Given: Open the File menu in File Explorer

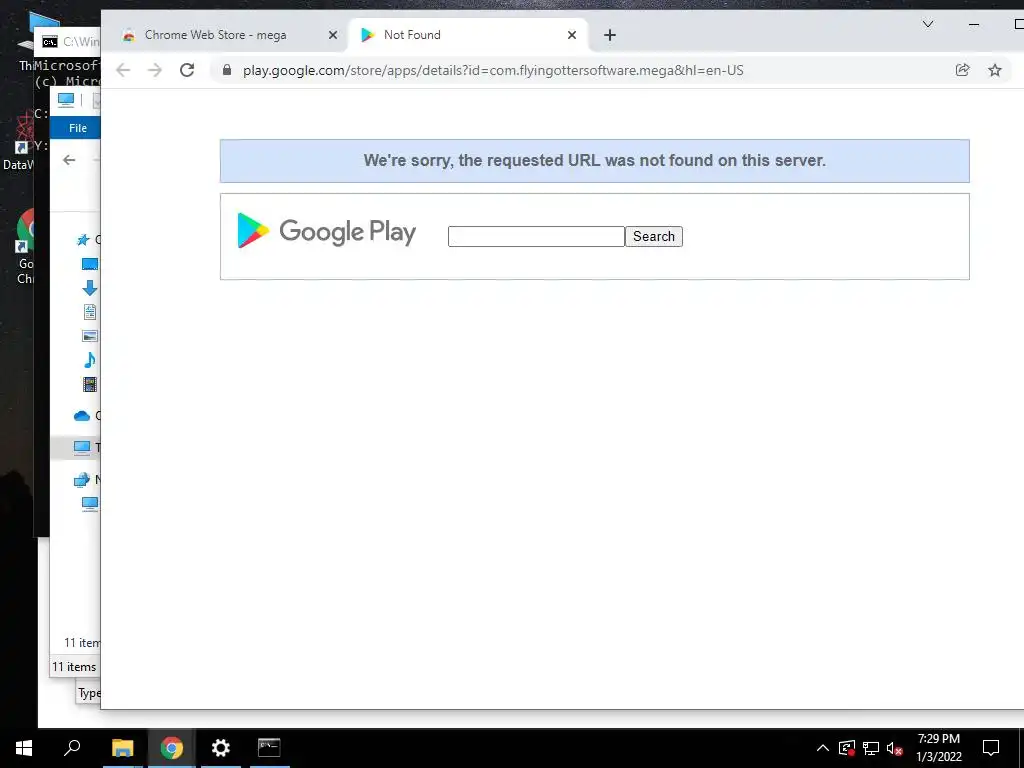Looking at the screenshot, I should [x=78, y=128].
